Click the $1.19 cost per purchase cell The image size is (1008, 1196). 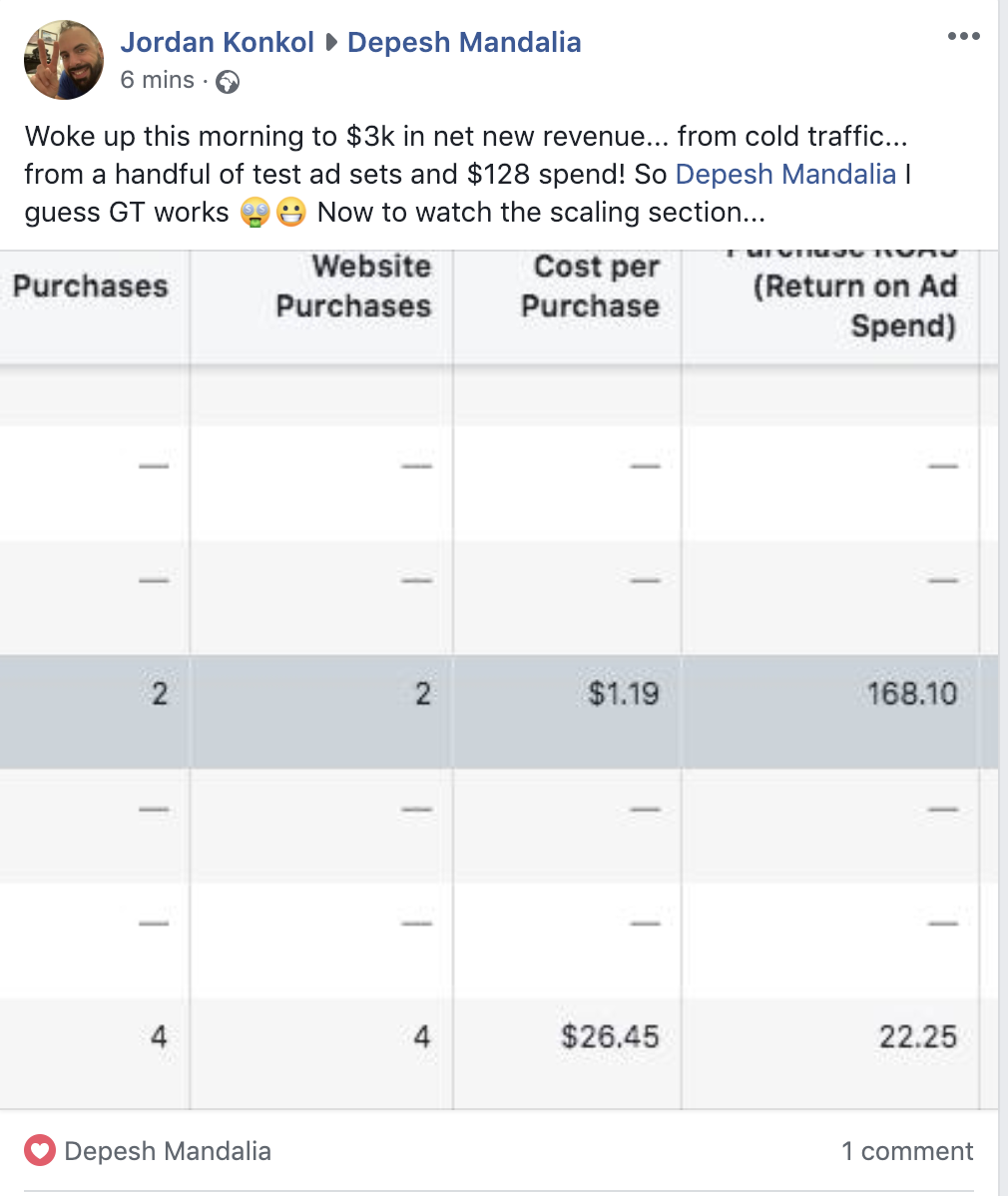[623, 694]
